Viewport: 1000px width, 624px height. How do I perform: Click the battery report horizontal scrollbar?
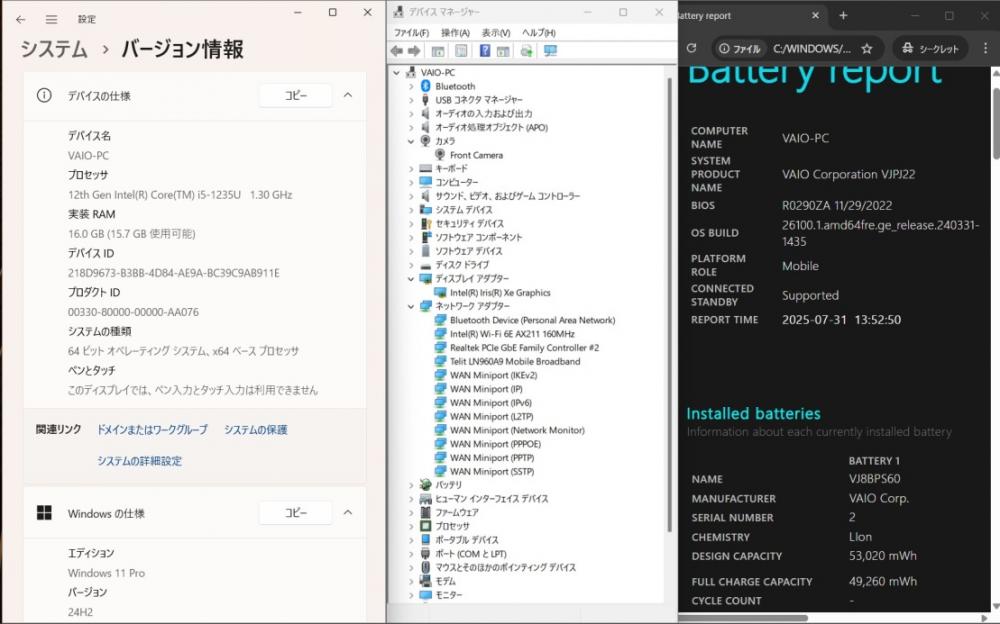tap(744, 618)
